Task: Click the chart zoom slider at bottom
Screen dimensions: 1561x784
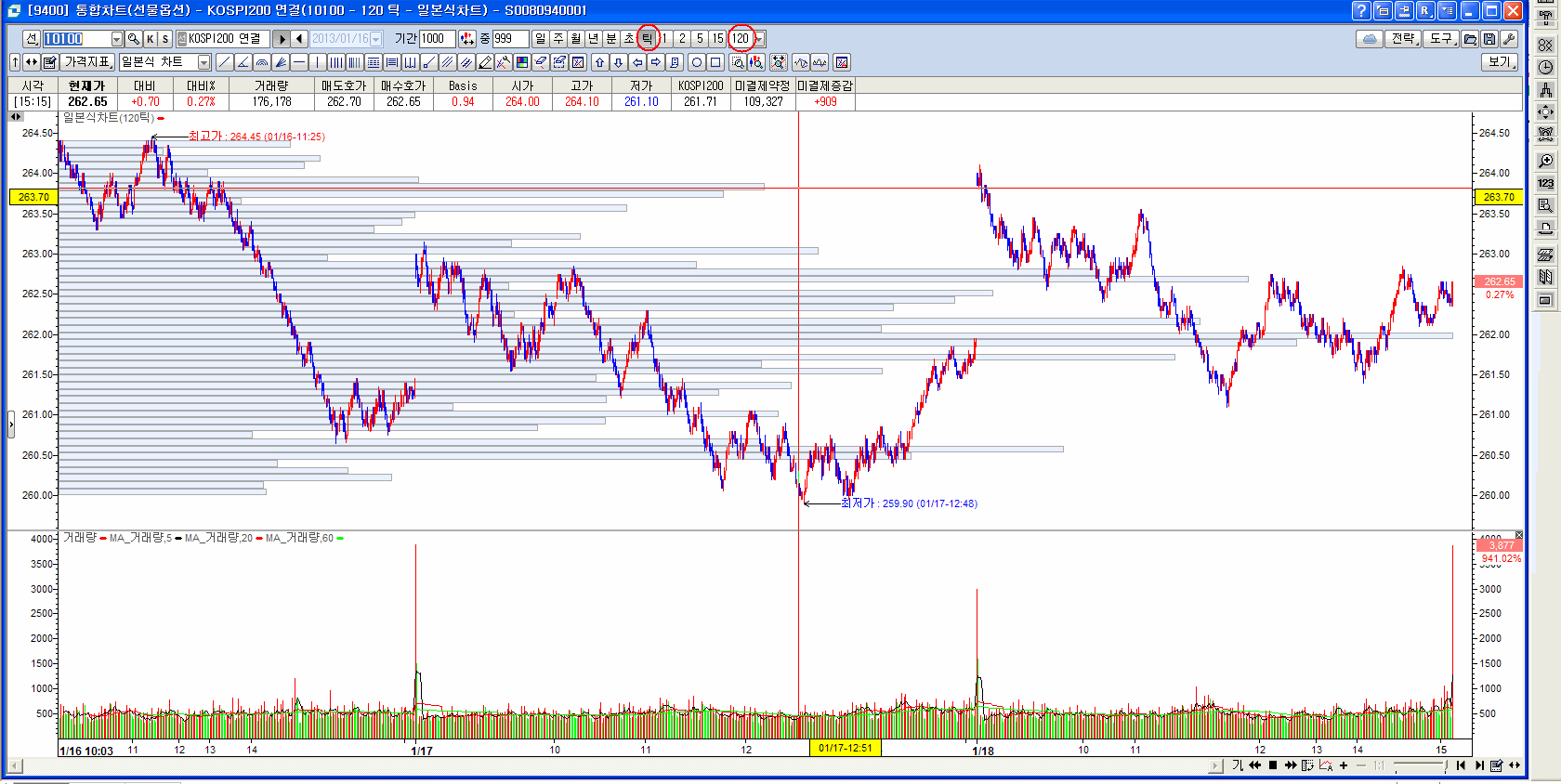Action: pyautogui.click(x=1419, y=765)
